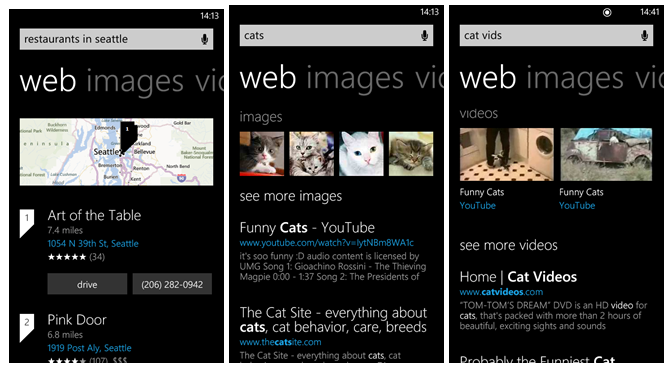
Task: Tap microphone icon in restaurants in seattle search
Action: click(205, 39)
